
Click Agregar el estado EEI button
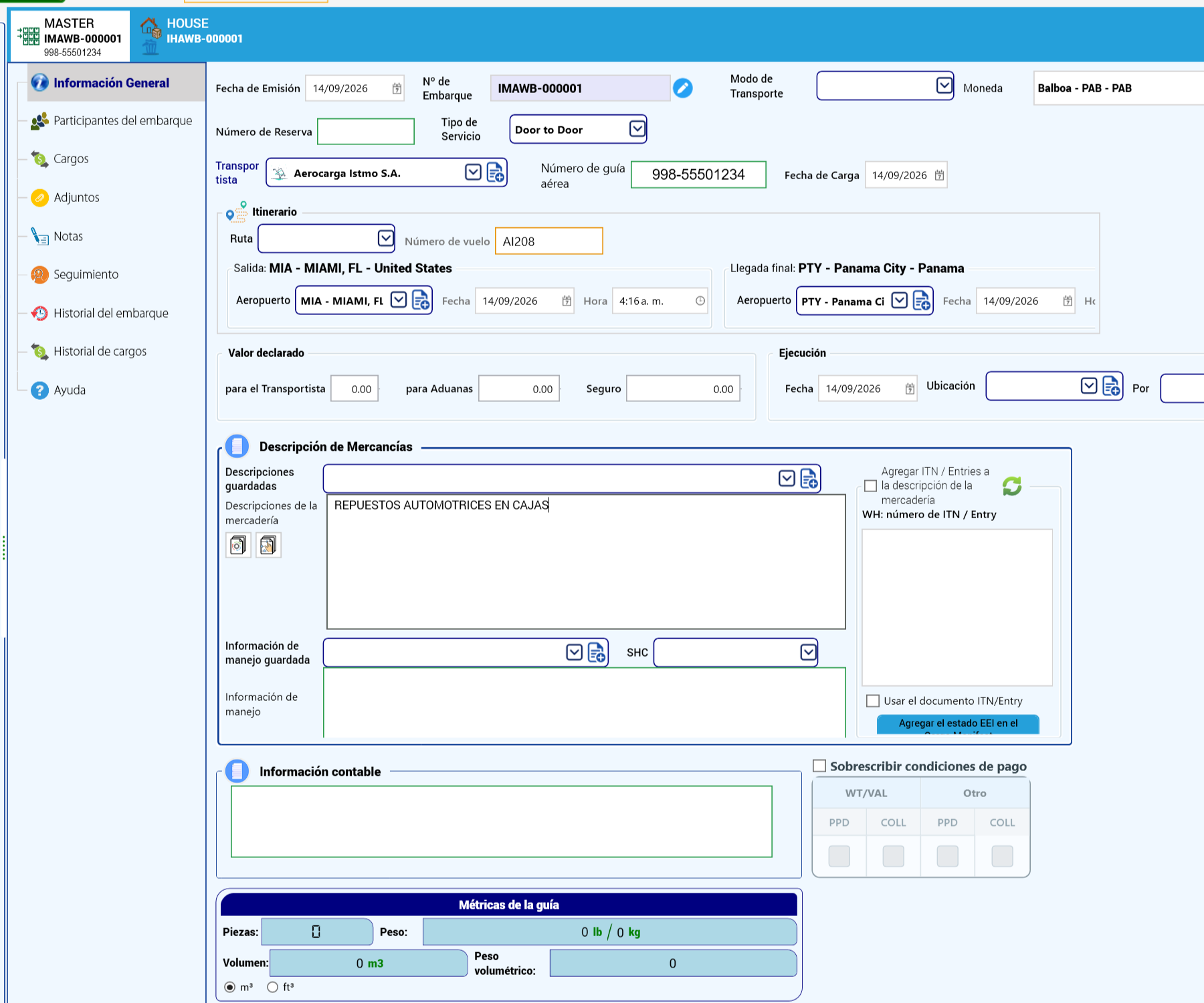(958, 725)
